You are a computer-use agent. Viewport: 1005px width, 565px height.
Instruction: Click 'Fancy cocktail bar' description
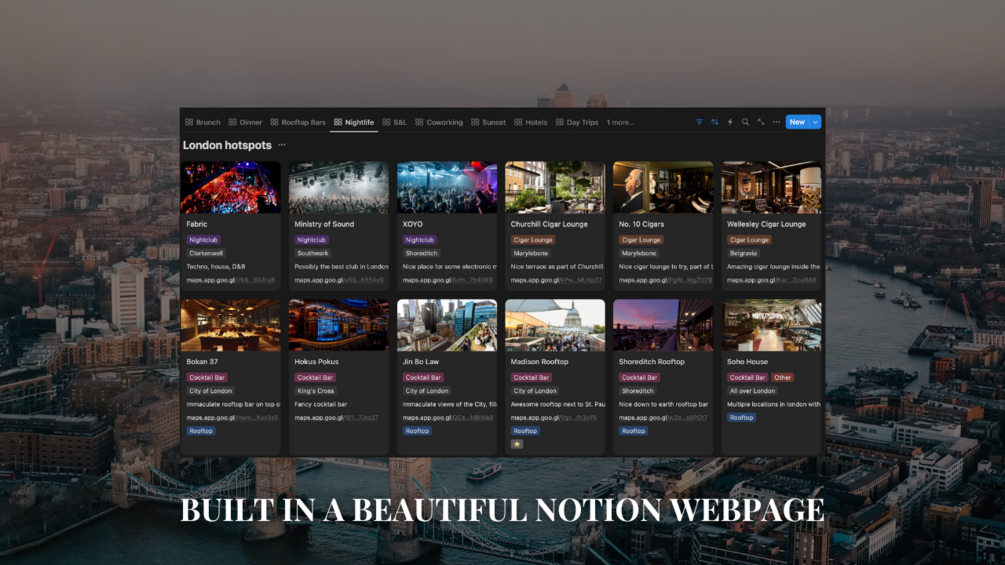(320, 404)
